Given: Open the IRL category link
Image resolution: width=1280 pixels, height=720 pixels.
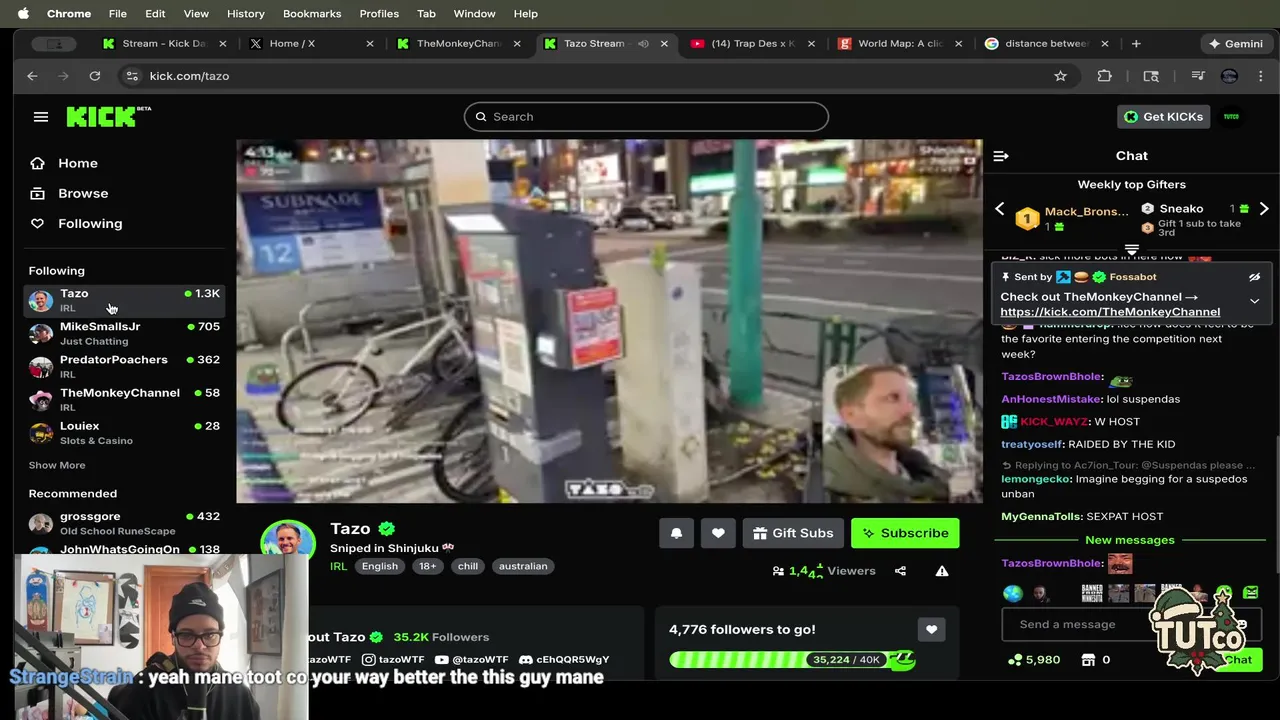Looking at the screenshot, I should coord(339,566).
